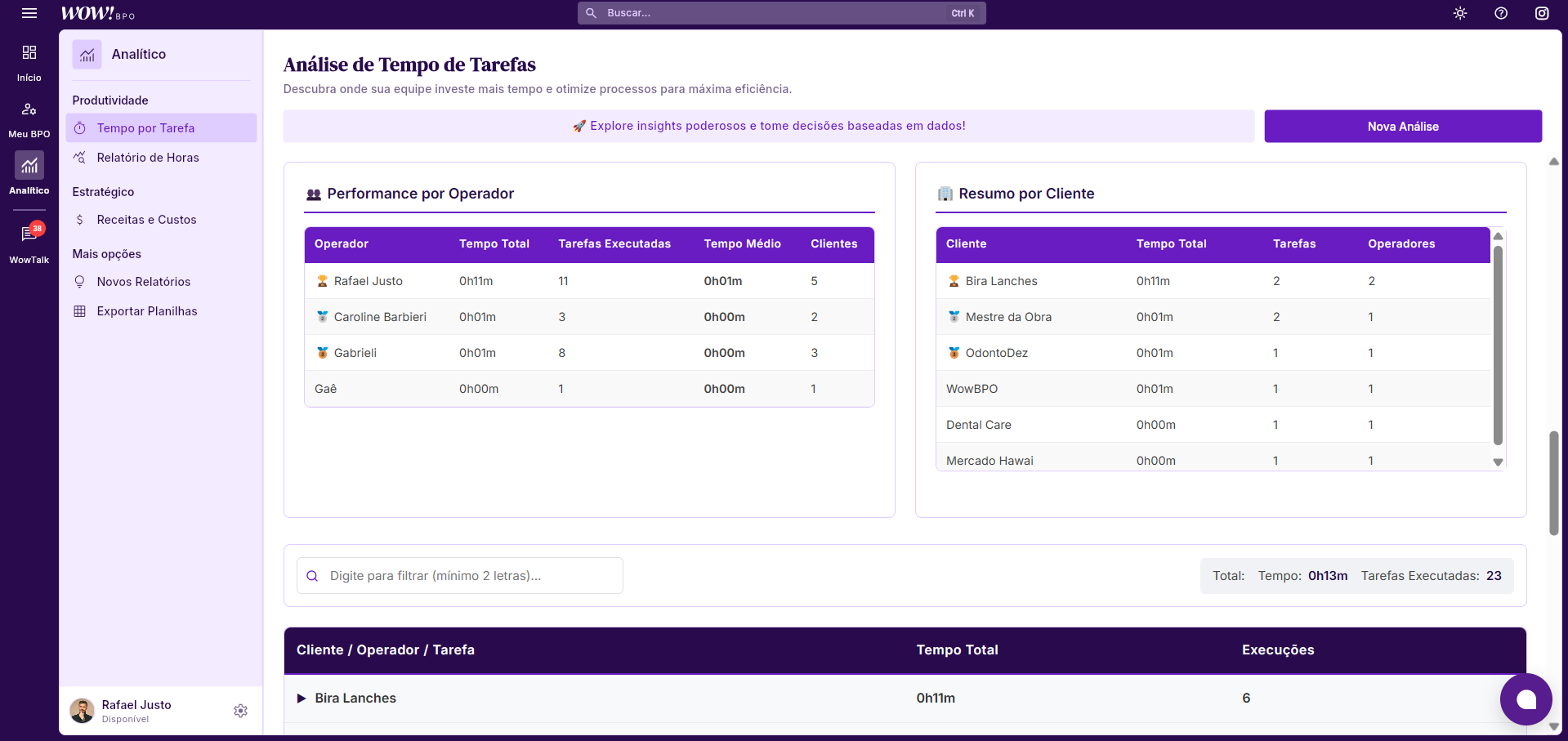Select the Analítico sidebar icon
The image size is (1568, 741).
[29, 173]
